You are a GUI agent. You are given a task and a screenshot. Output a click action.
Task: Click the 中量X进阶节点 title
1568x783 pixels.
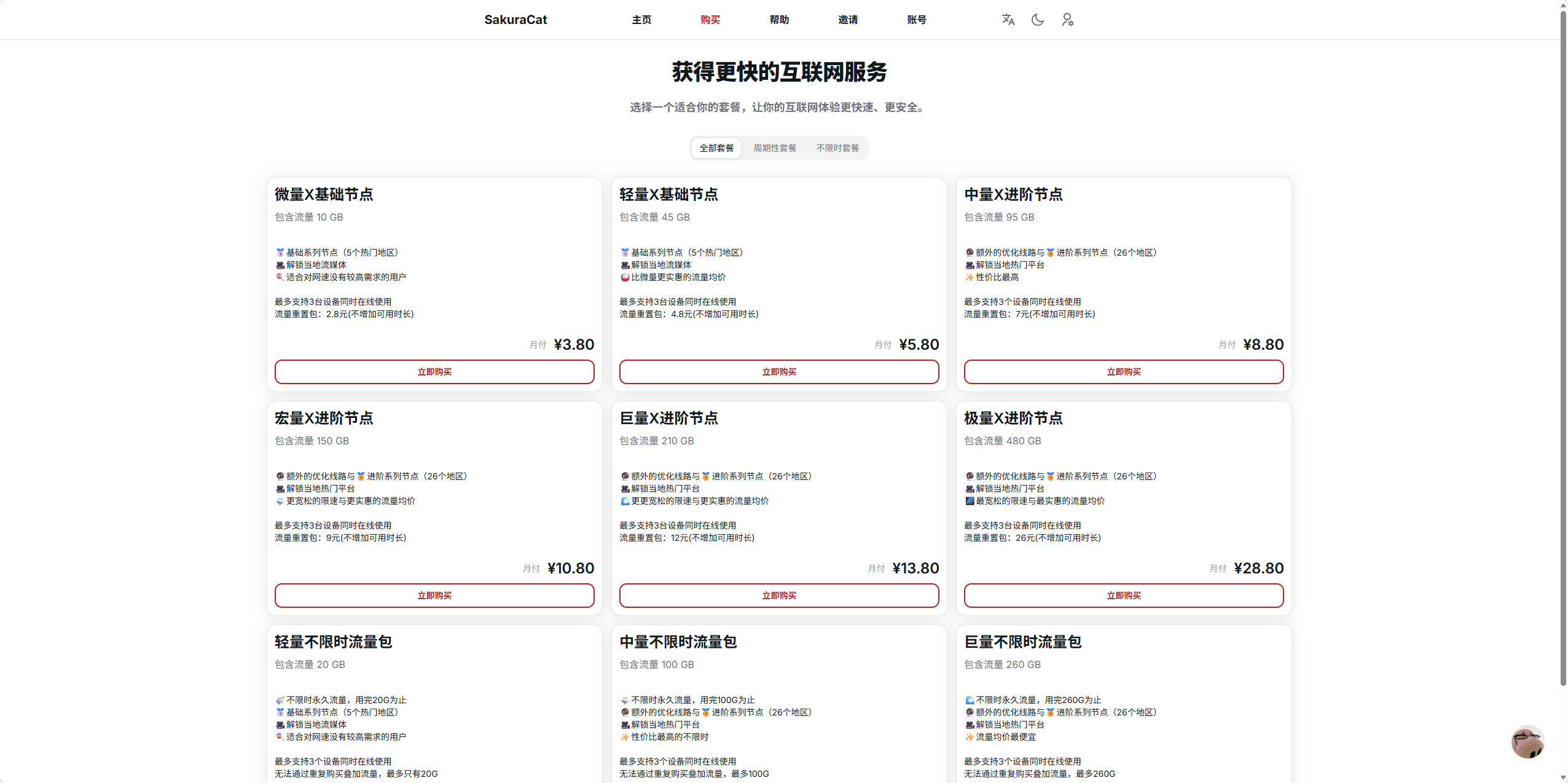tap(1013, 195)
